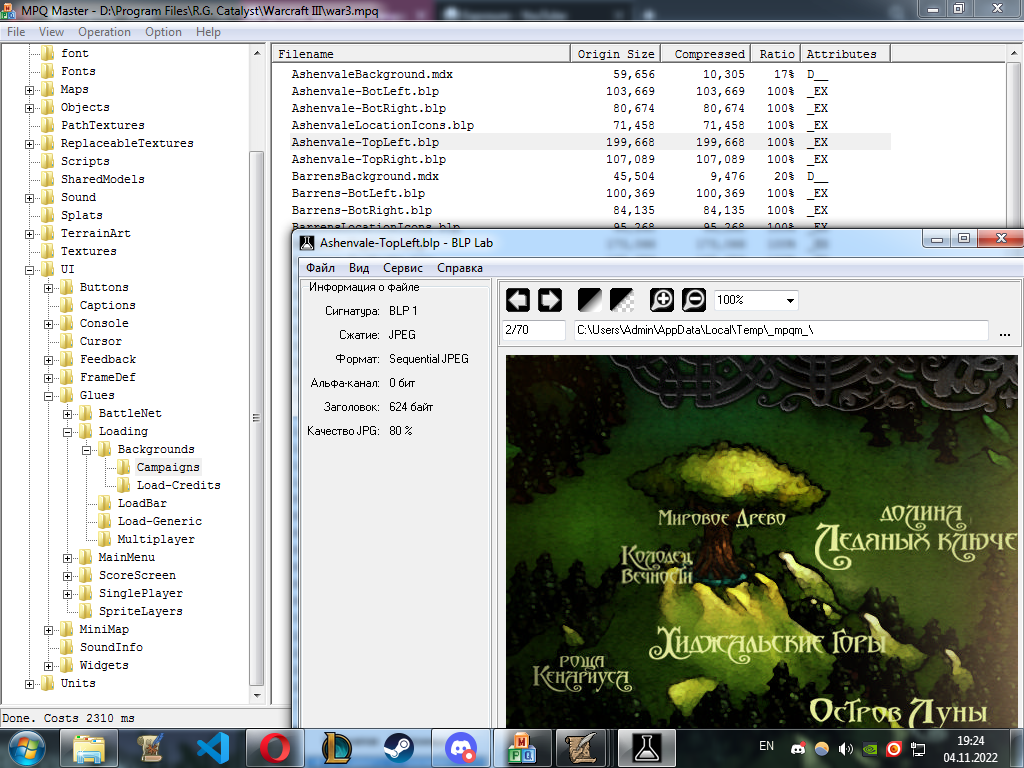The width and height of the screenshot is (1024, 768).
Task: Open Opera browser from taskbar
Action: pos(275,748)
